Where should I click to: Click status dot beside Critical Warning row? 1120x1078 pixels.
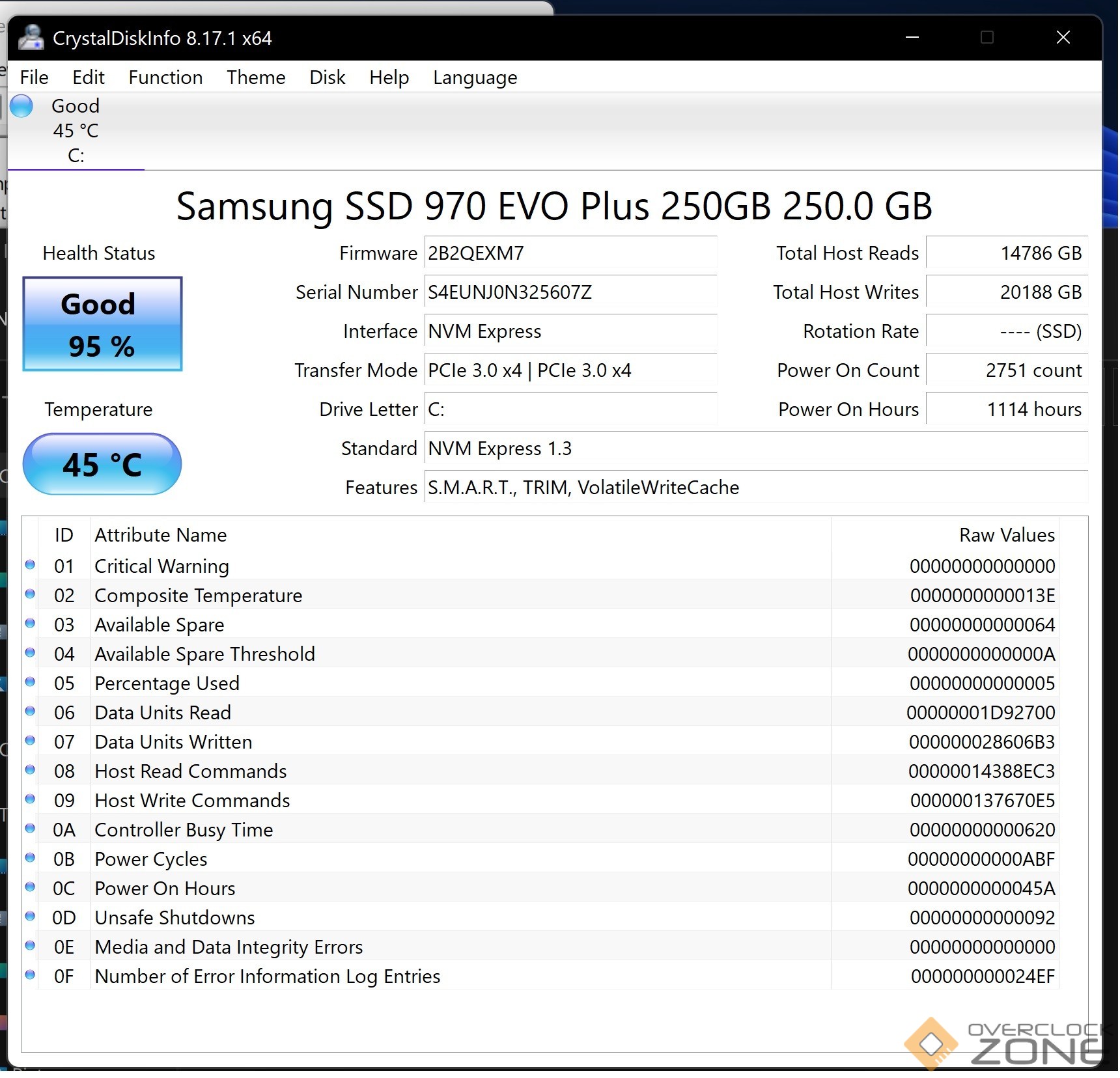point(30,565)
